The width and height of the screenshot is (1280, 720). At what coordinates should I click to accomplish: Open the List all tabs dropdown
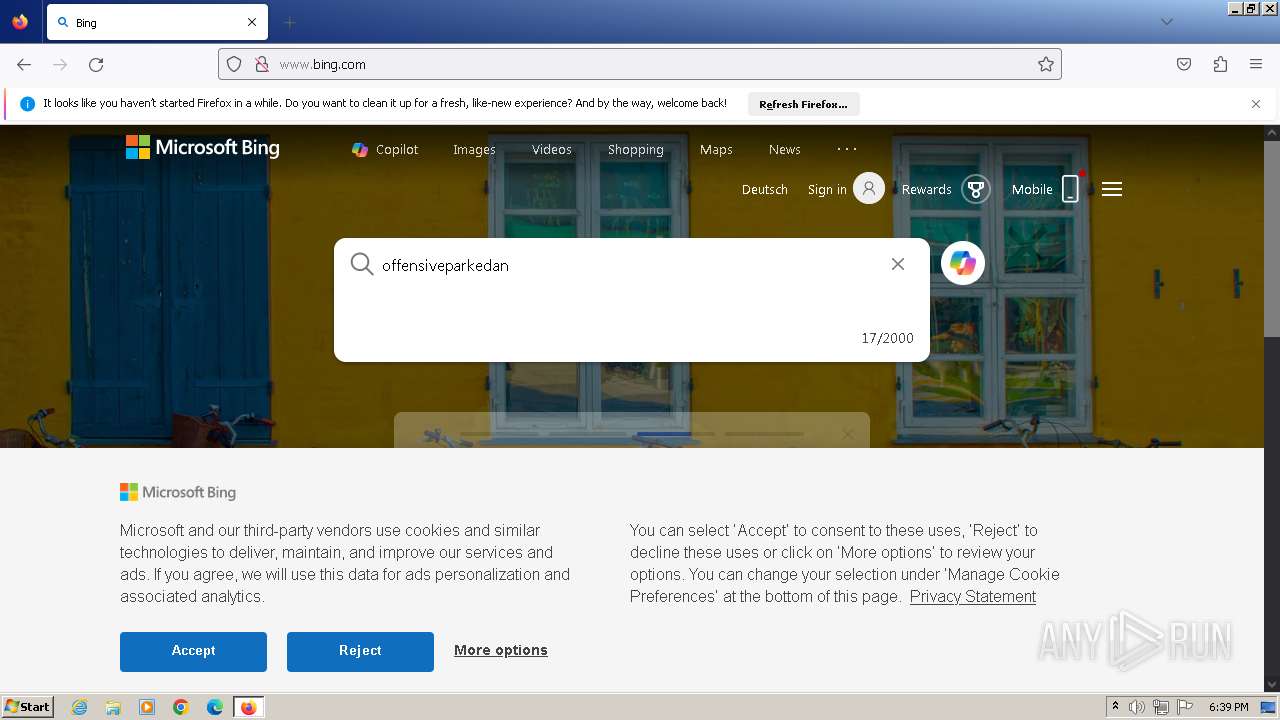click(1166, 22)
